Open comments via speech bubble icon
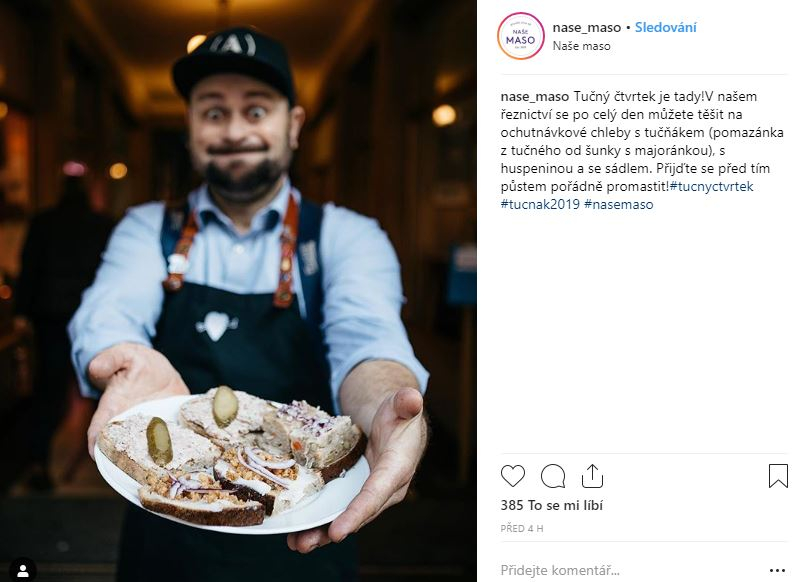The height and width of the screenshot is (582, 809). click(x=553, y=476)
